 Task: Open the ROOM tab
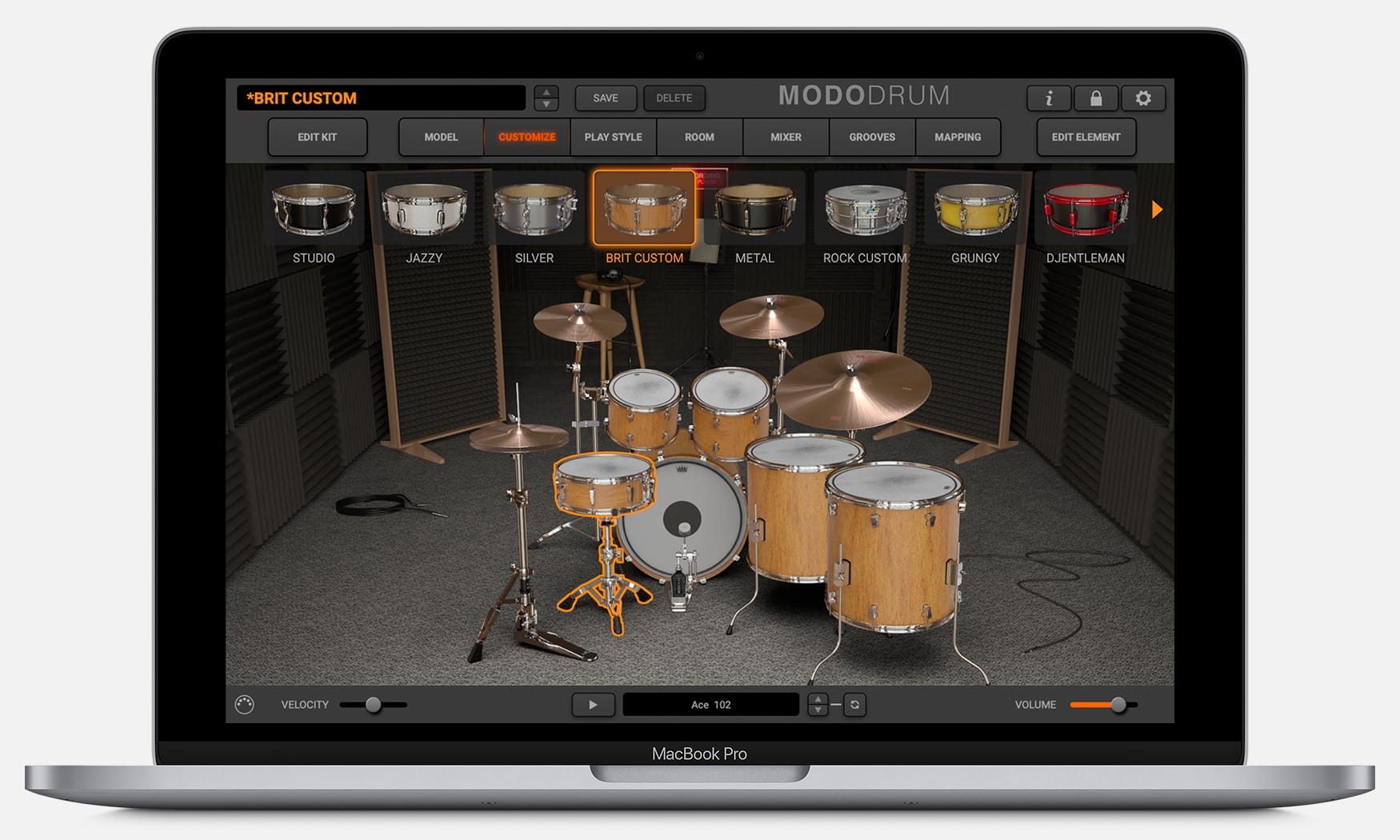point(698,137)
